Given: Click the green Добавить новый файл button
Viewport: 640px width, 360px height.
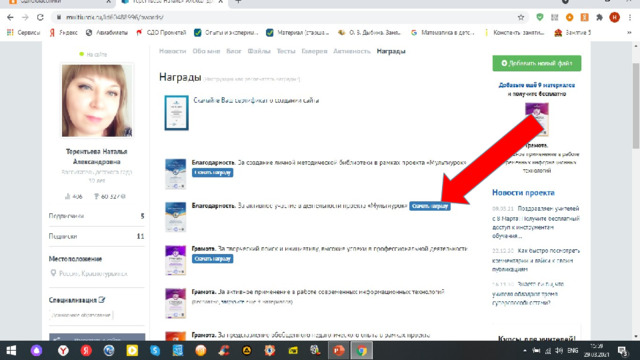Looking at the screenshot, I should 537,63.
